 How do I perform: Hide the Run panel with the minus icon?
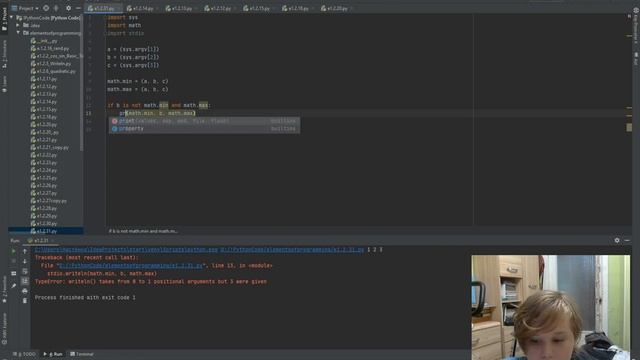627,240
